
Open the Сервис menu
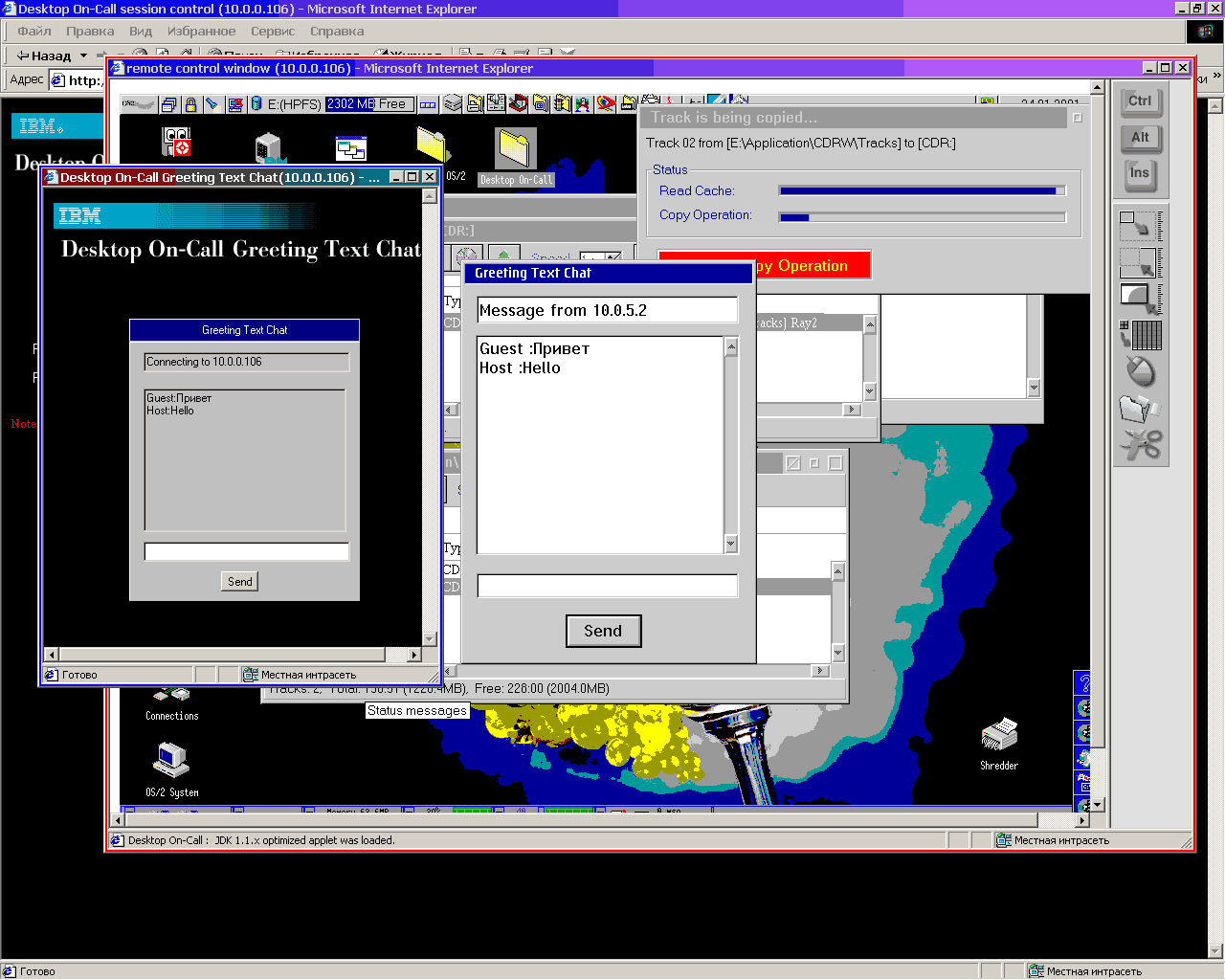click(273, 32)
